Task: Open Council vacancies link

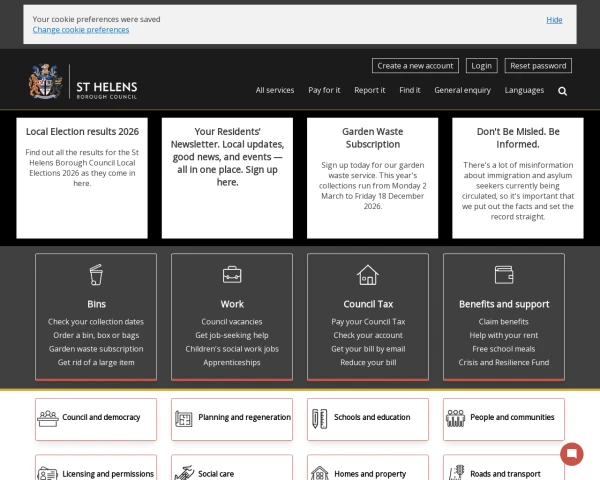Action: pyautogui.click(x=232, y=322)
